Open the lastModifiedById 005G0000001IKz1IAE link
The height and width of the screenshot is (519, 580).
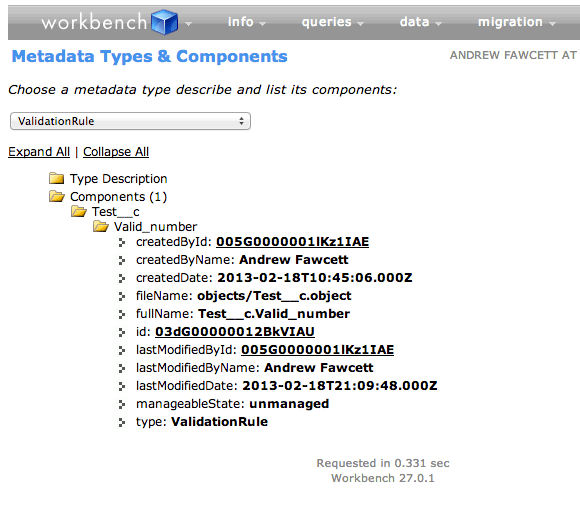click(317, 350)
